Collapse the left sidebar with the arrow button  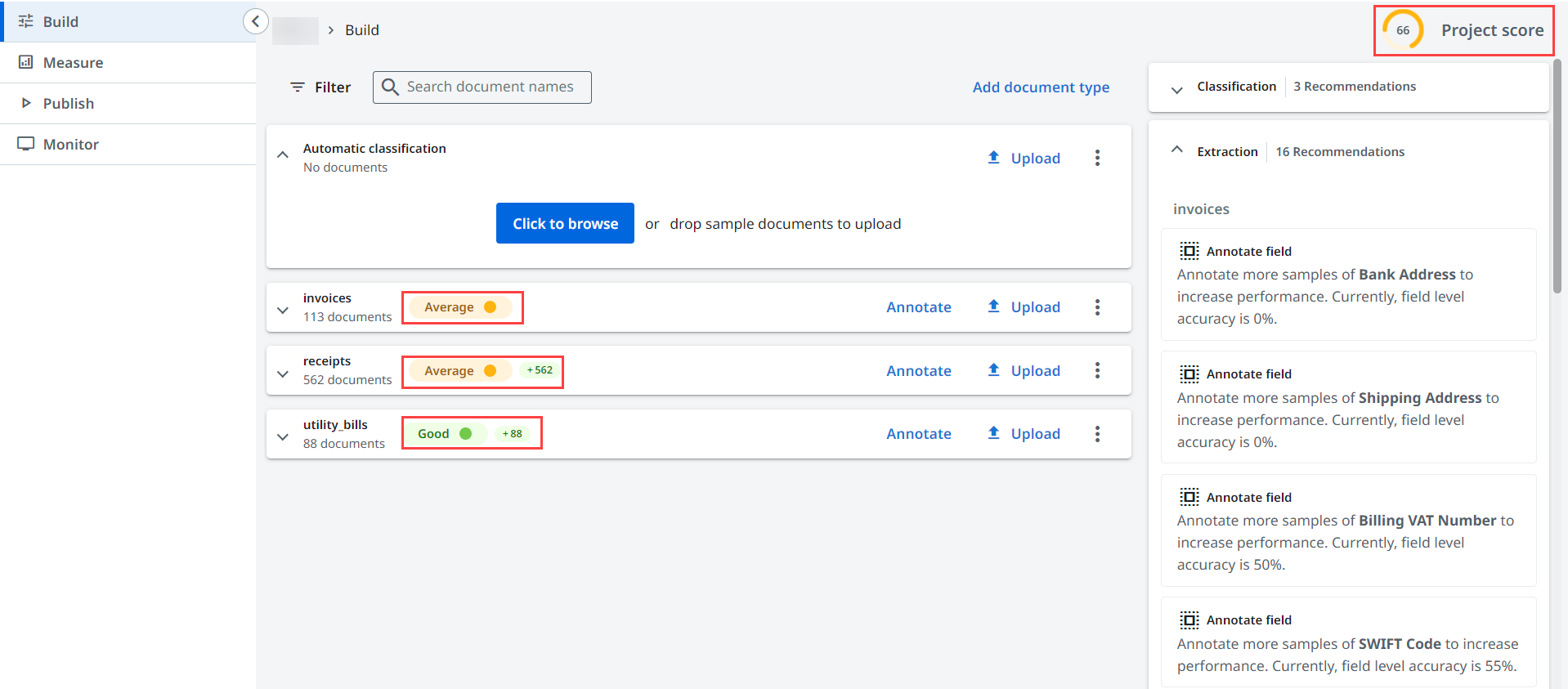pyautogui.click(x=255, y=21)
